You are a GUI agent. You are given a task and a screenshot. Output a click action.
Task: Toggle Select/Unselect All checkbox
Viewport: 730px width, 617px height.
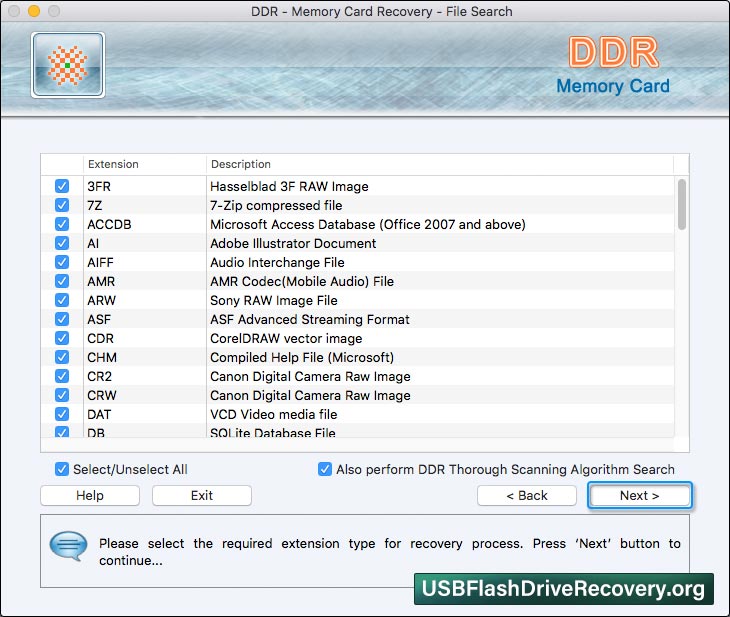(x=61, y=469)
